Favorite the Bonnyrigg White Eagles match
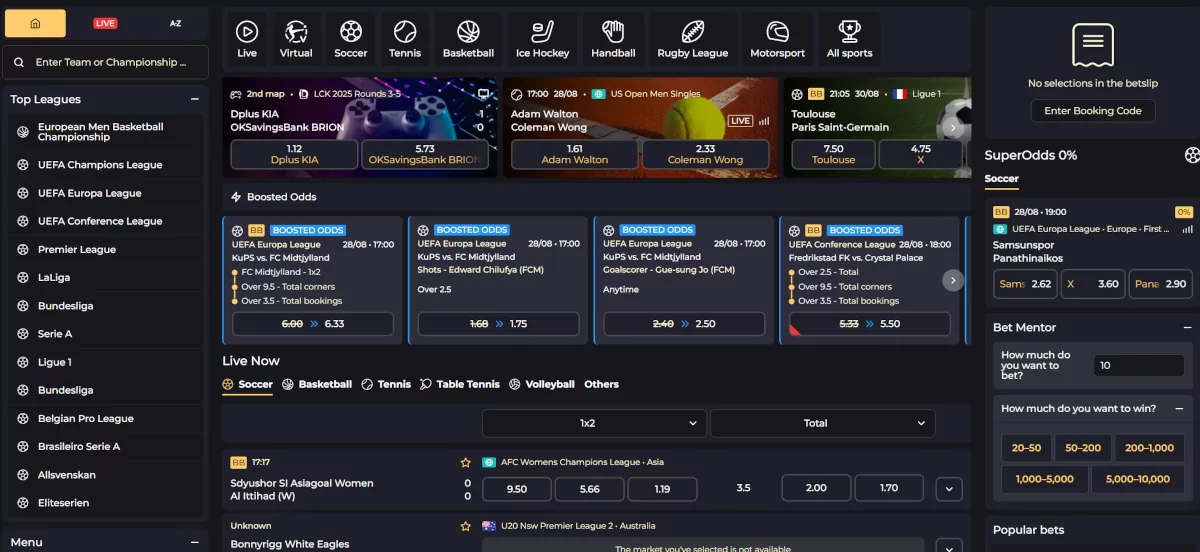1200x552 pixels. [x=465, y=526]
